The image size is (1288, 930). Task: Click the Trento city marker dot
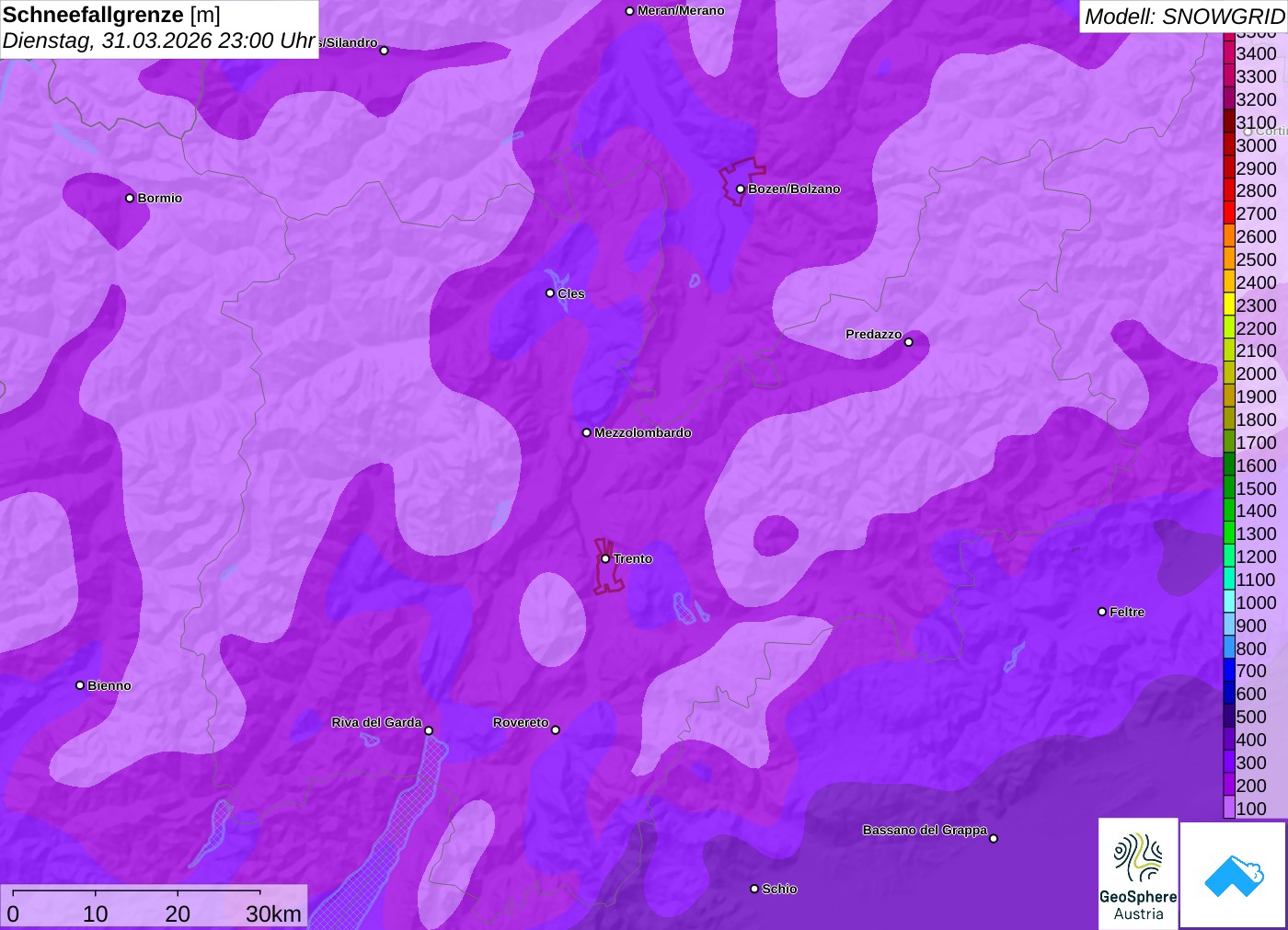[605, 558]
